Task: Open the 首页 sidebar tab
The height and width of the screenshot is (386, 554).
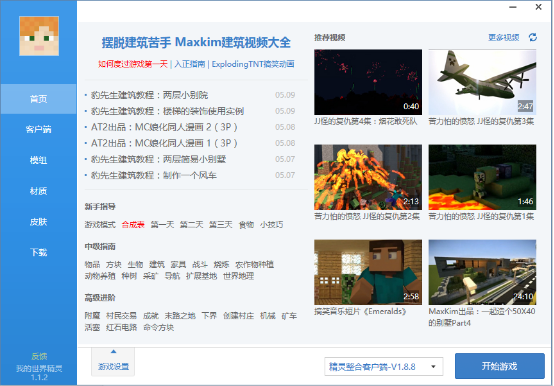Action: tap(39, 99)
